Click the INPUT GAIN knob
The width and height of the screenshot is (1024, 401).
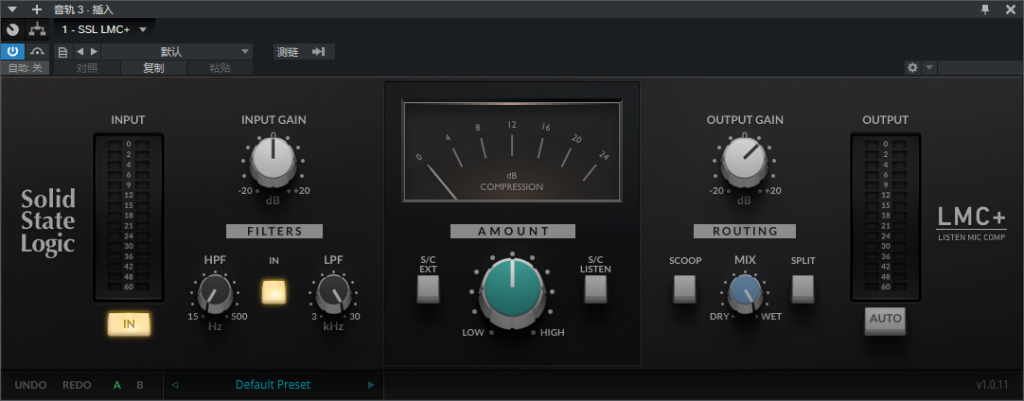pyautogui.click(x=273, y=160)
